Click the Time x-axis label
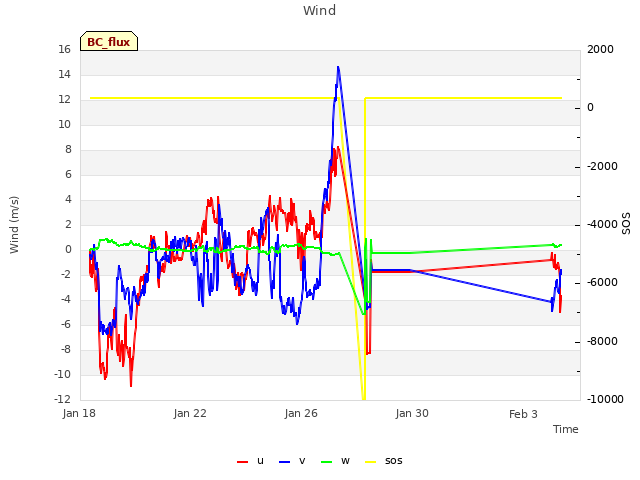Screen dimensions: 640x480 pos(566,429)
